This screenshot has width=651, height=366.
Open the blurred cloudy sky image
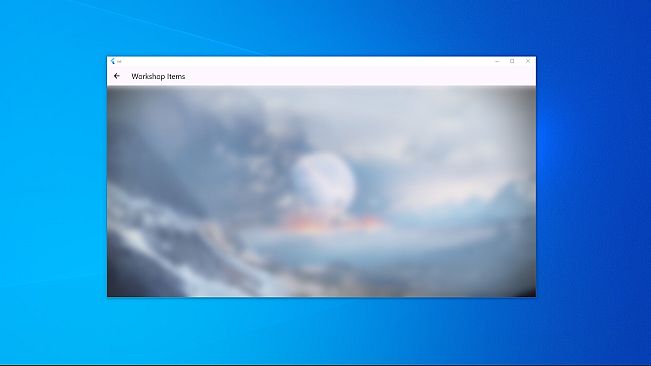tap(321, 191)
